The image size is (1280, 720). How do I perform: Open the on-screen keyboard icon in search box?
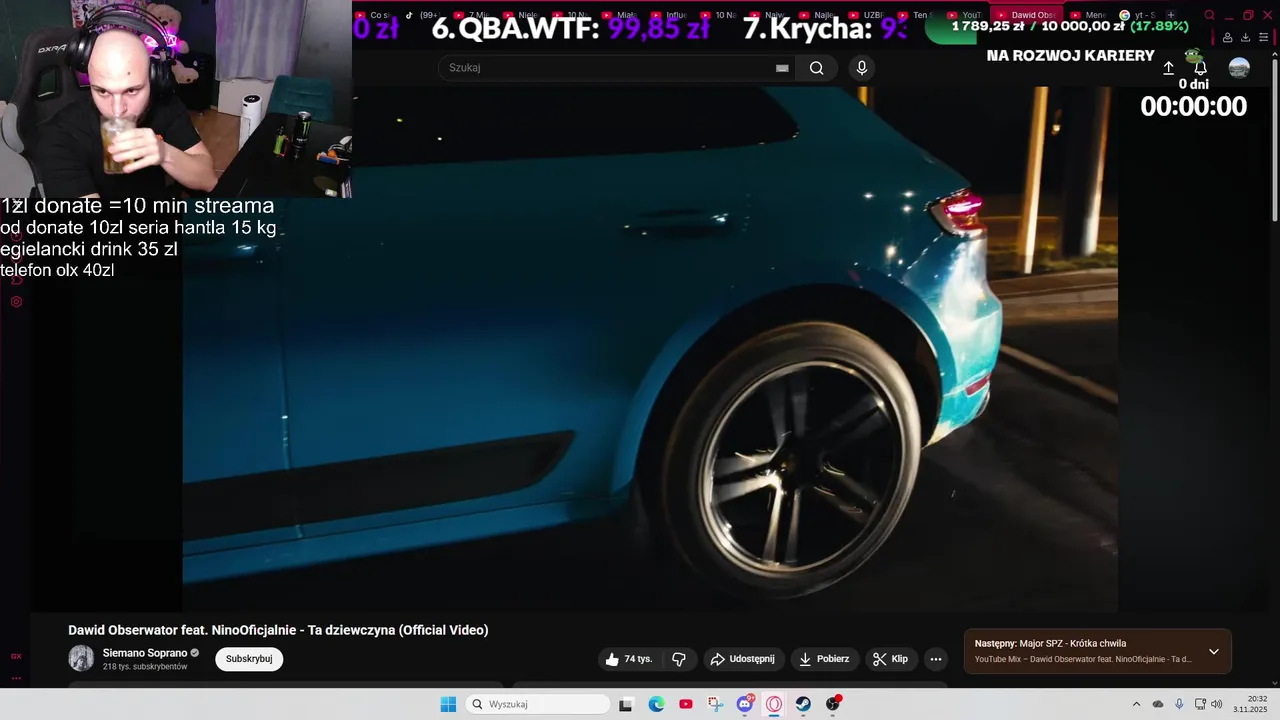click(782, 68)
